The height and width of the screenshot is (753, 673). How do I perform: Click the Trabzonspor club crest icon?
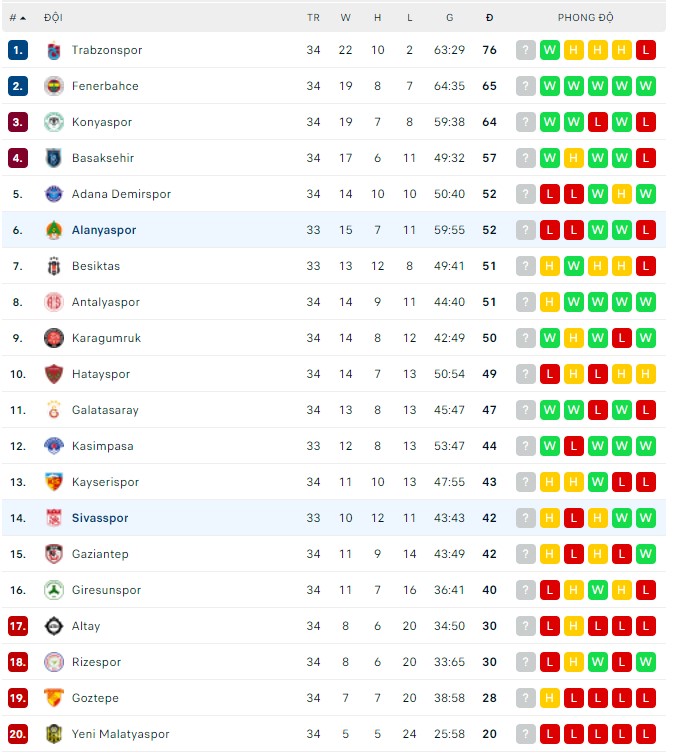click(54, 50)
